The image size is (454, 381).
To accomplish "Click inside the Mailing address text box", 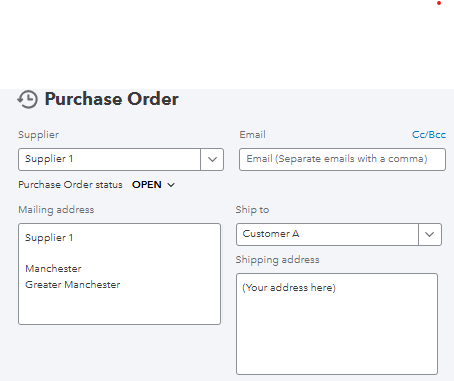I will [119, 274].
